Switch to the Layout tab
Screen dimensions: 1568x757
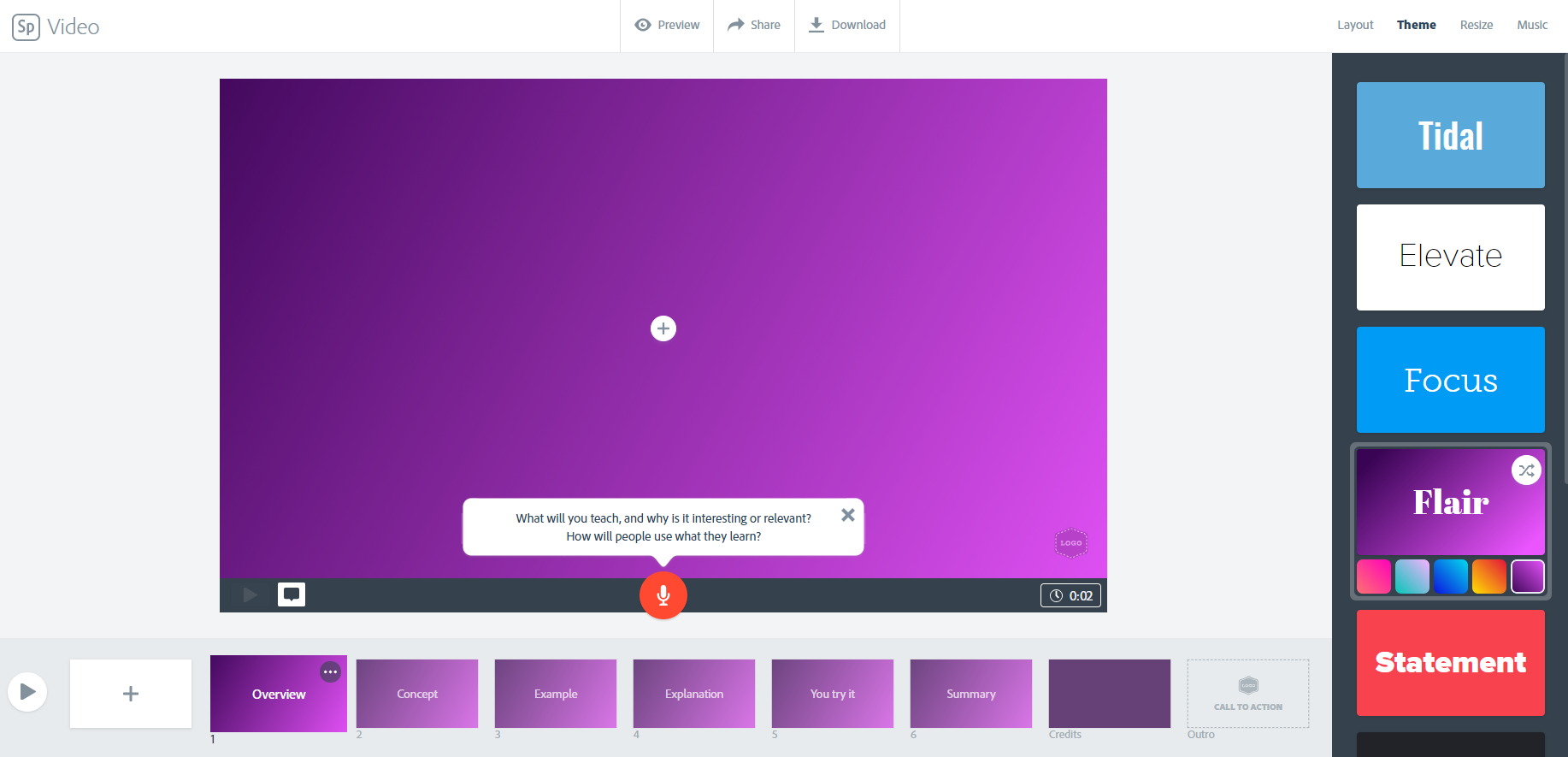click(x=1355, y=25)
